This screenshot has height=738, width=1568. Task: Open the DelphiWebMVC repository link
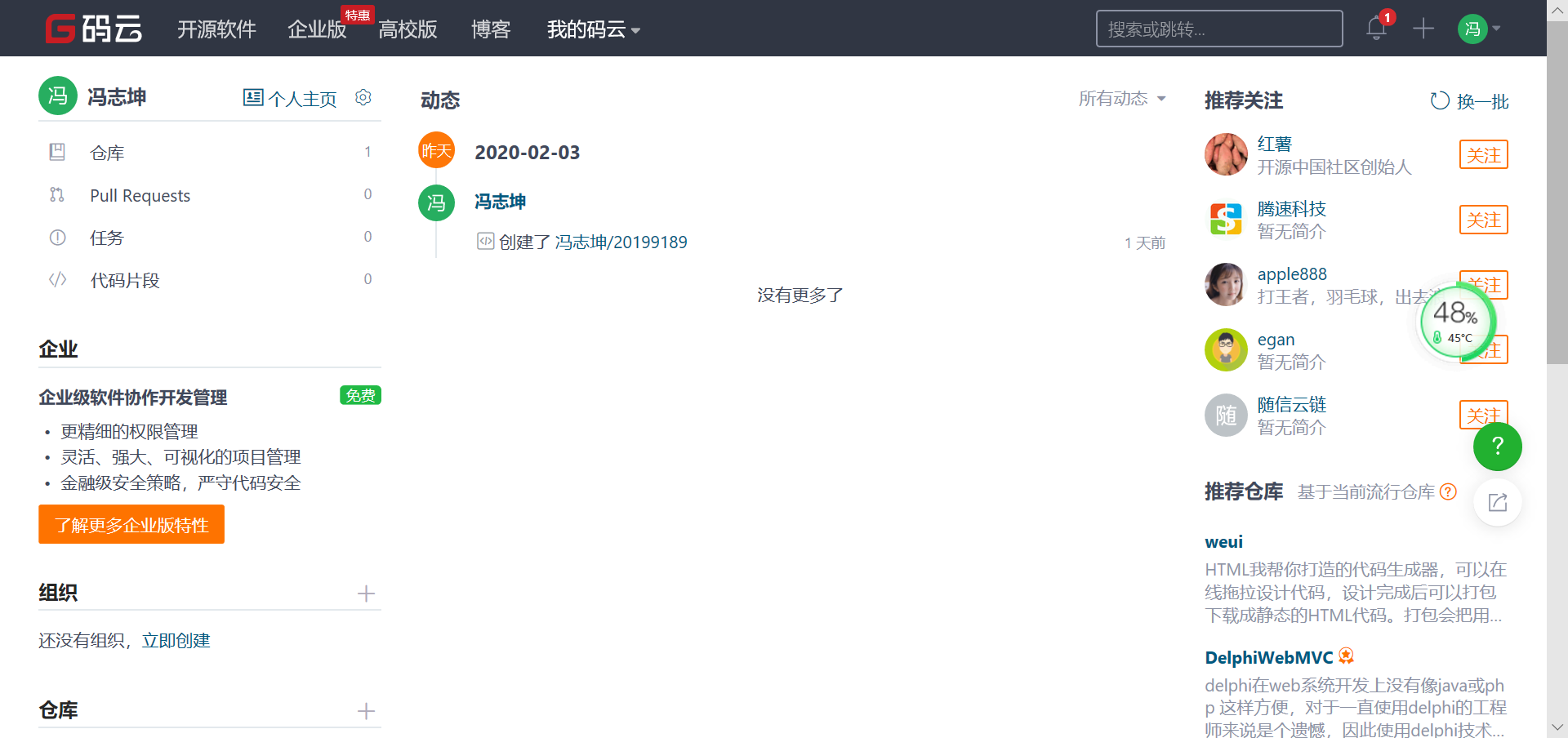pos(1269,657)
